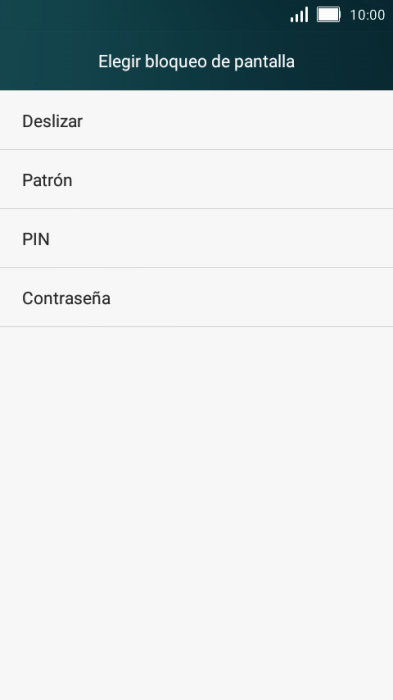Click the 10:00 clock in status bar
The height and width of the screenshot is (700, 393).
pyautogui.click(x=367, y=15)
